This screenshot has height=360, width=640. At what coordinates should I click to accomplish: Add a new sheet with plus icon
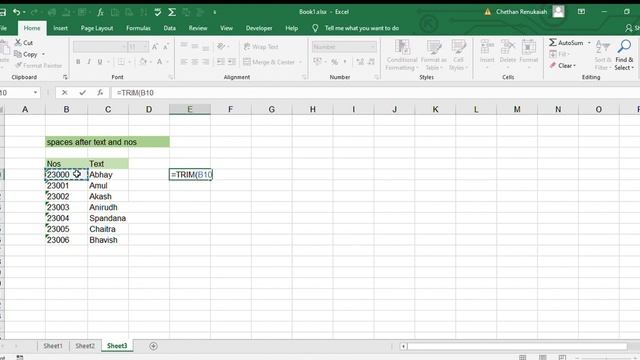(153, 346)
